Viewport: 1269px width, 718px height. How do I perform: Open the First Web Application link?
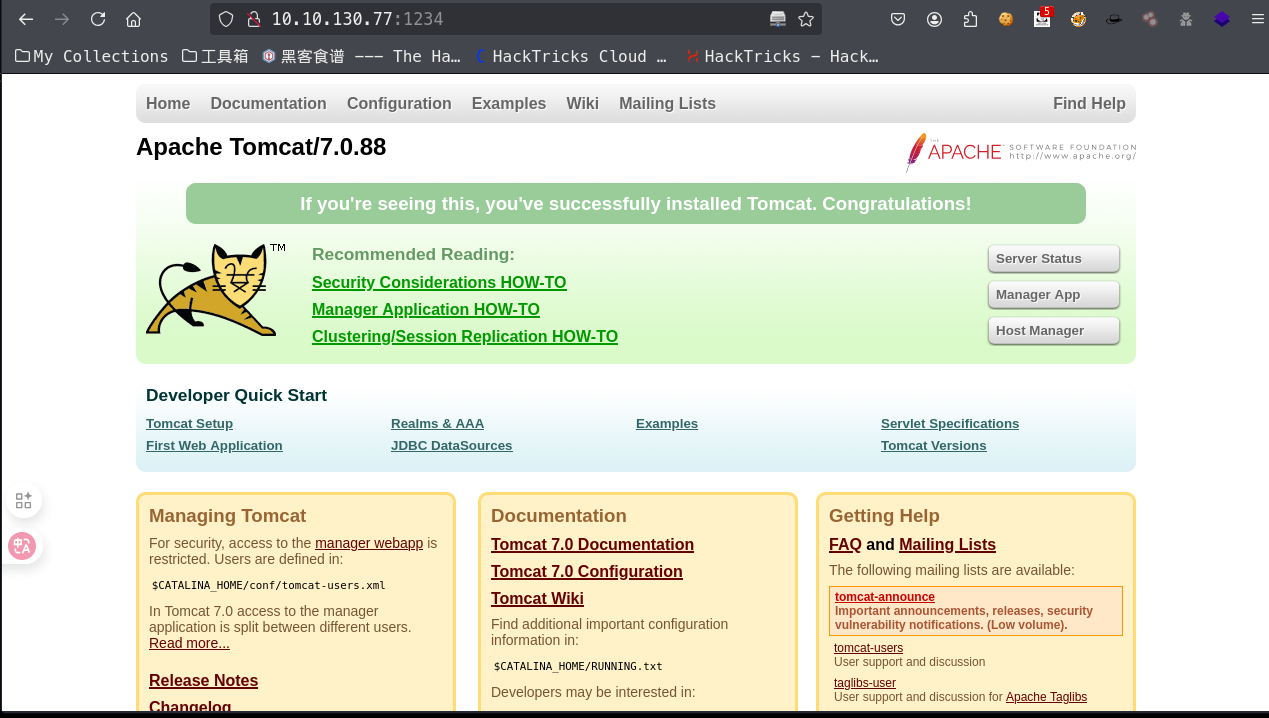214,445
